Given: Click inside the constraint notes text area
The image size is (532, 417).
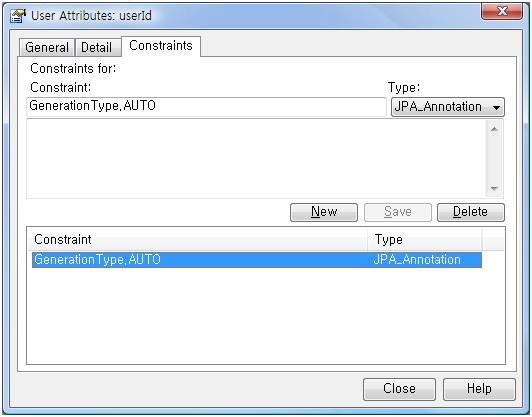Looking at the screenshot, I should coord(256,158).
